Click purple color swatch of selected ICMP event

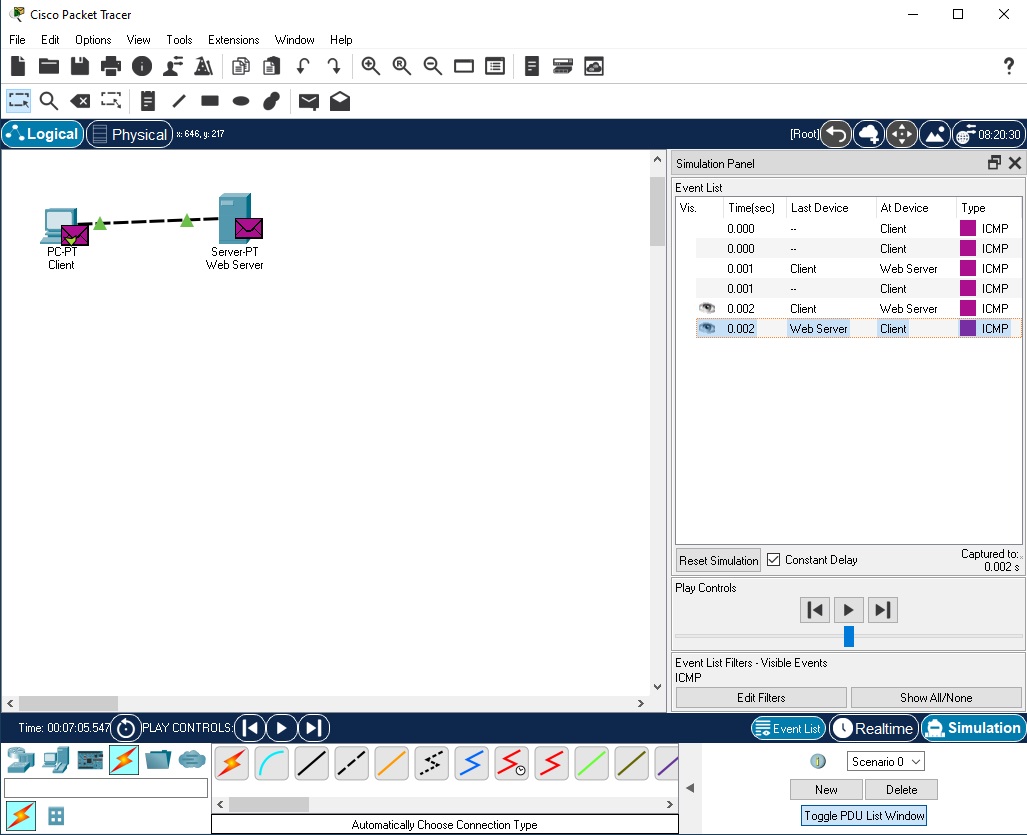pyautogui.click(x=967, y=328)
